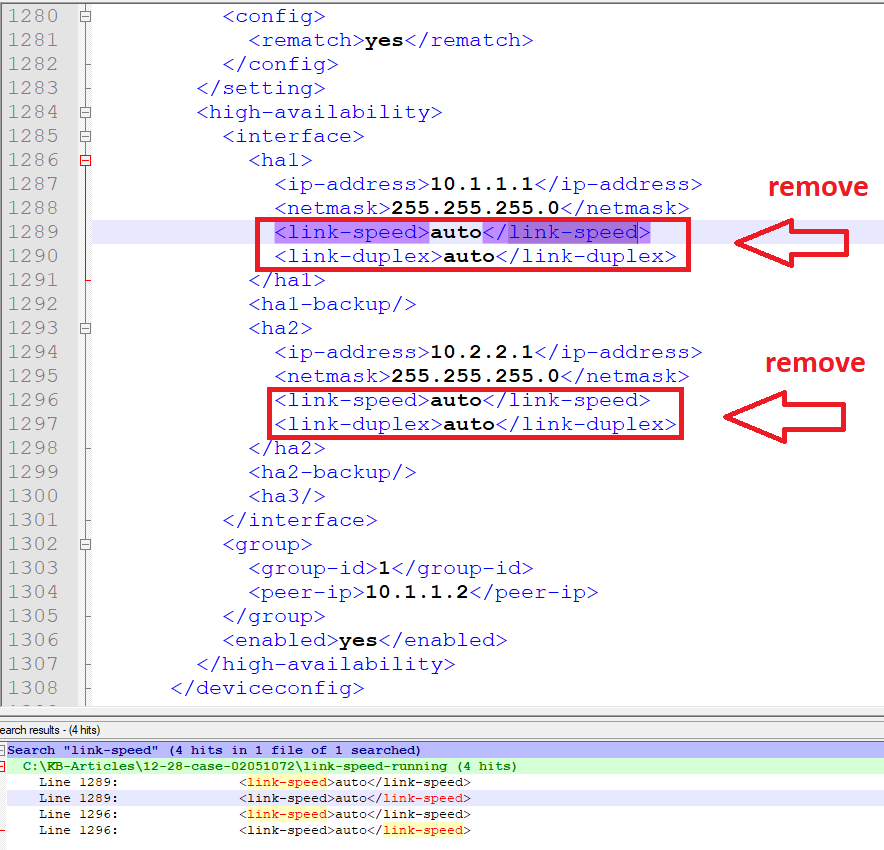Viewport: 884px width, 850px height.
Task: Collapse the red ha1 fold marker at line 1286
Action: (85, 161)
